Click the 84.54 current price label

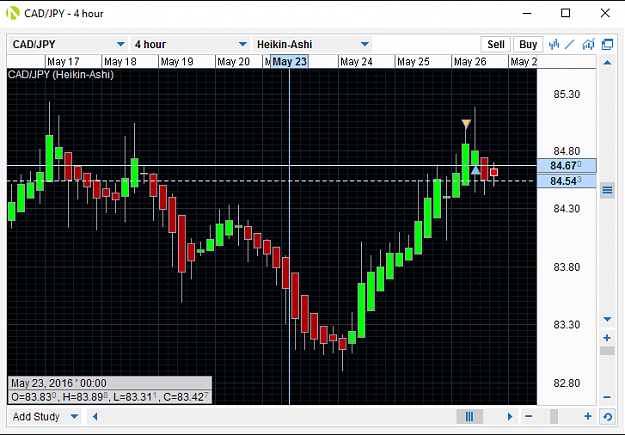[x=566, y=181]
